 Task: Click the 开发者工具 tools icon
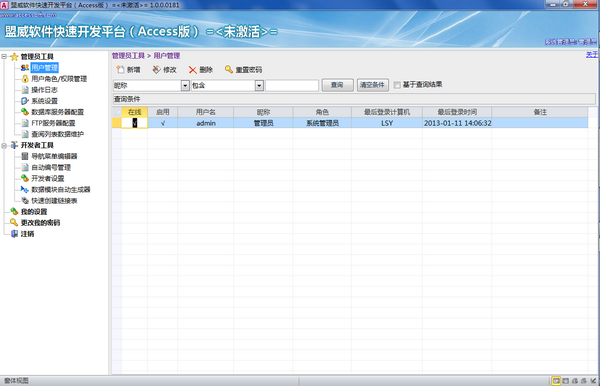pyautogui.click(x=14, y=145)
